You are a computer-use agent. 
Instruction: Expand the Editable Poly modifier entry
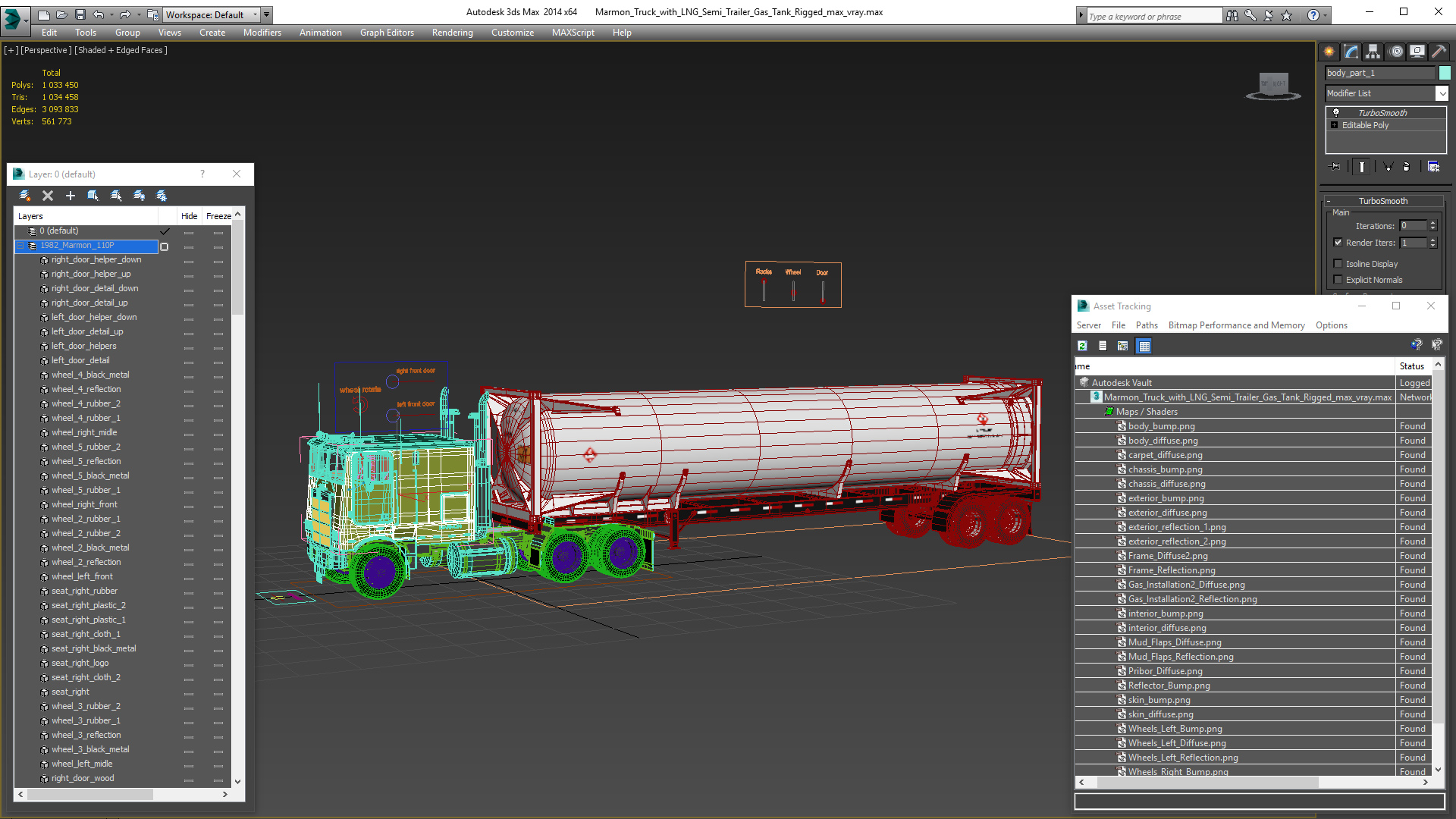[x=1335, y=125]
